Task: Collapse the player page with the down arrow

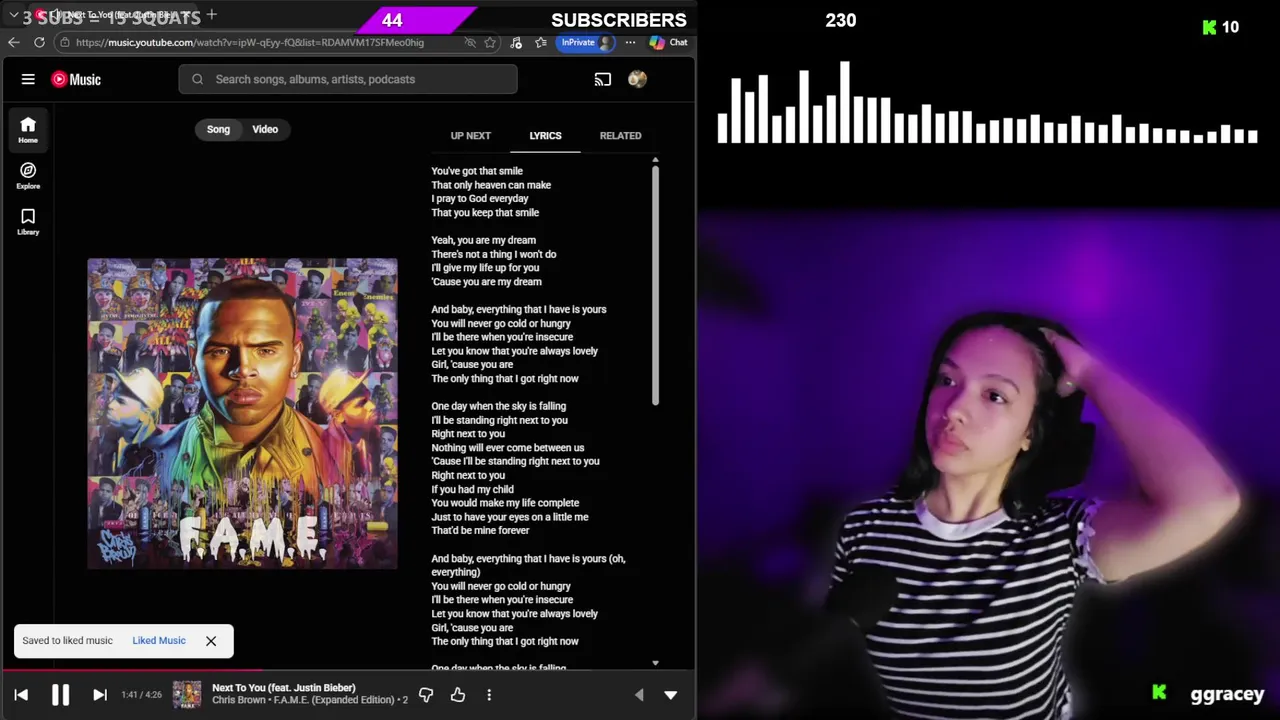Action: (671, 695)
